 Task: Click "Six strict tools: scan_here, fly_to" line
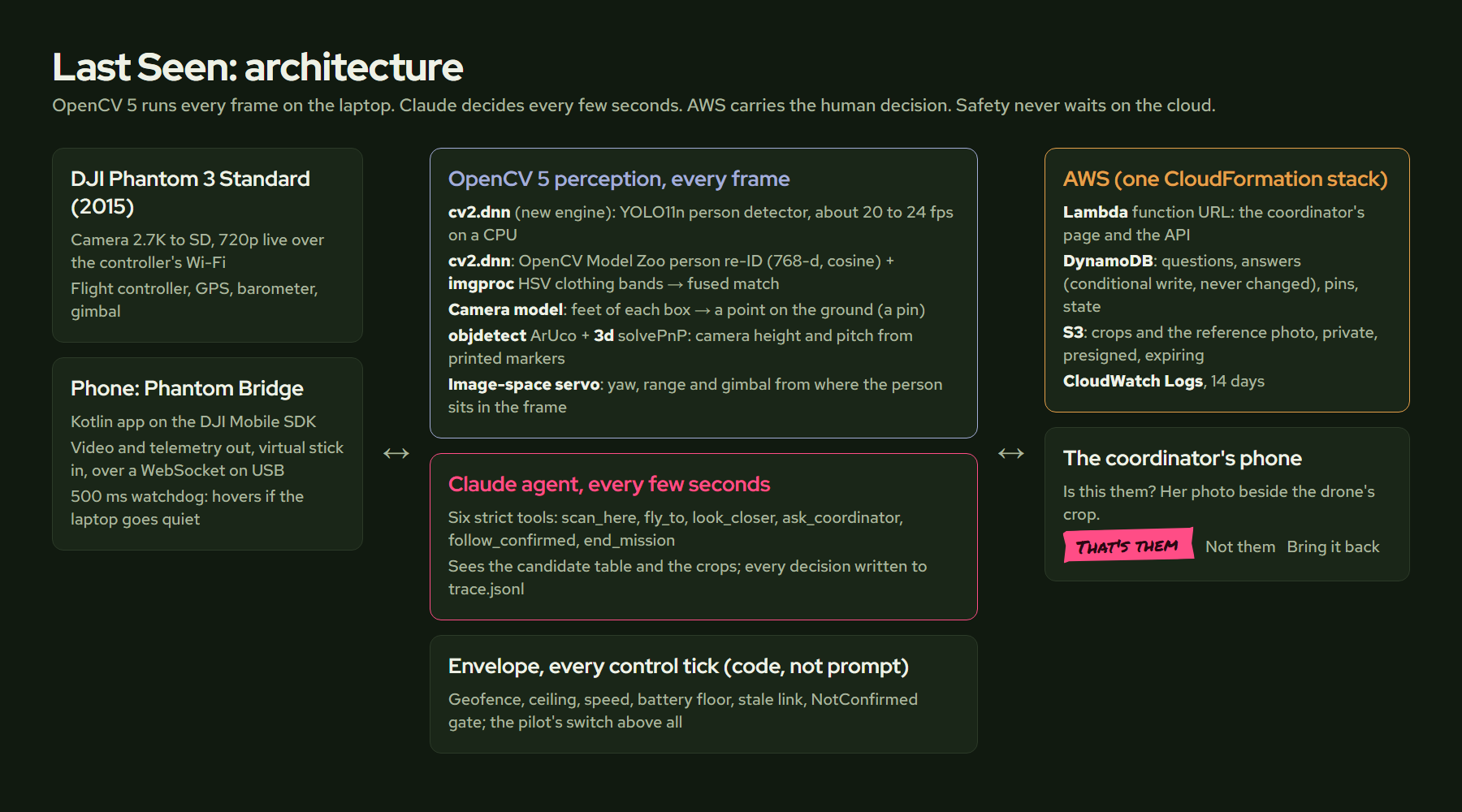pyautogui.click(x=676, y=529)
